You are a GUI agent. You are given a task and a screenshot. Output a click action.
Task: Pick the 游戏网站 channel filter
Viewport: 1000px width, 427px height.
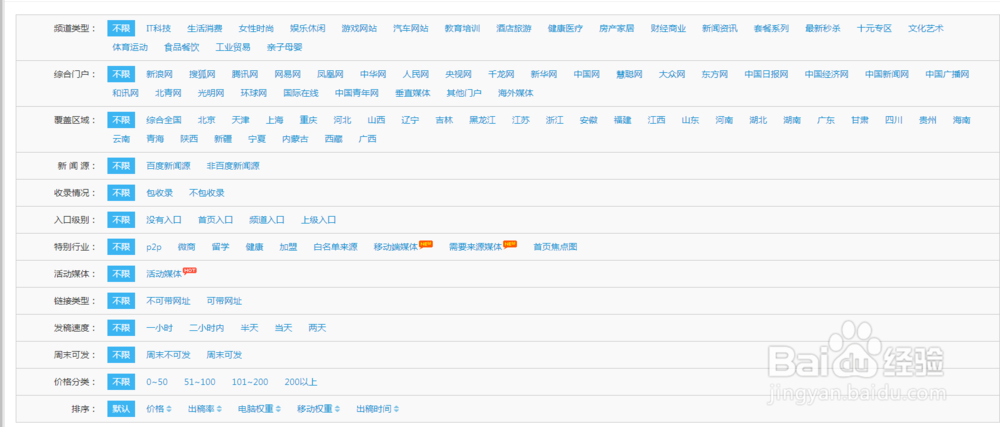359,29
